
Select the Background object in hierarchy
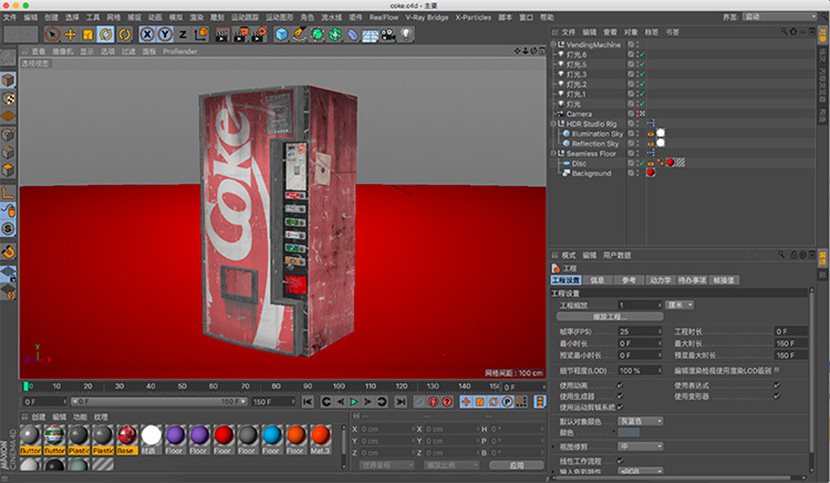[591, 173]
